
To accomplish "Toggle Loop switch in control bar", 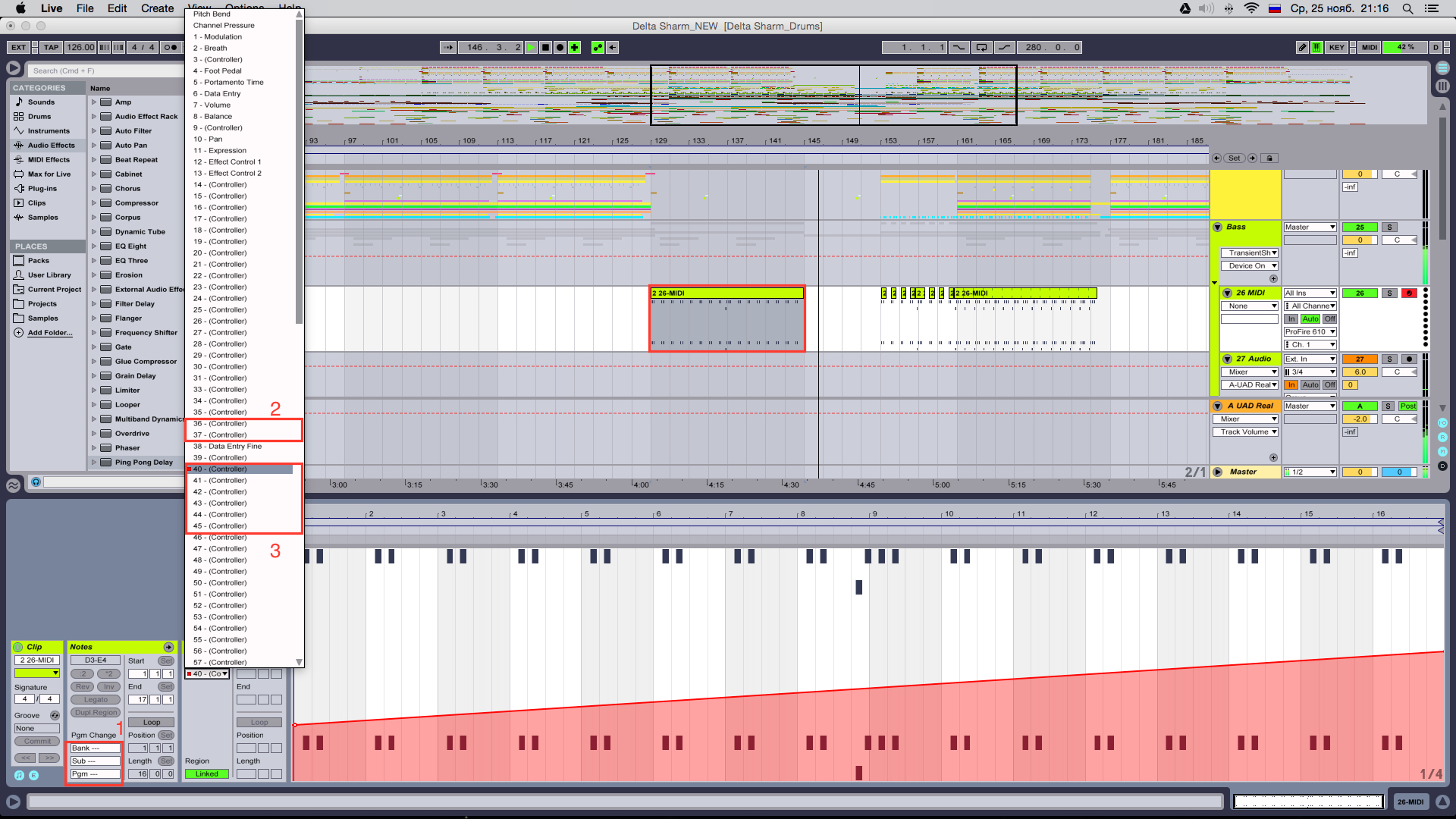I will [981, 47].
